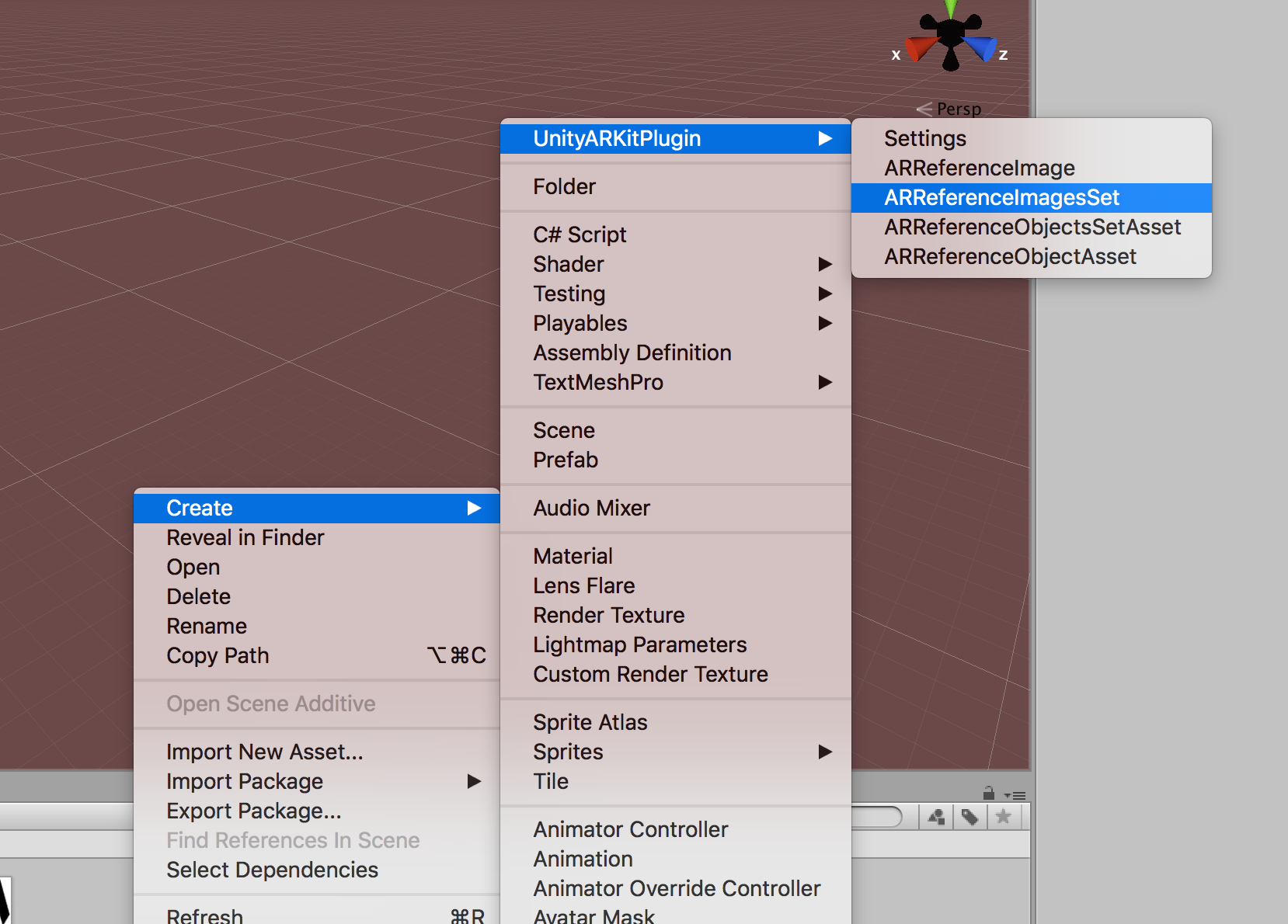1288x924 pixels.
Task: Select ARReferenceImagesSet from the submenu
Action: pos(1032,197)
